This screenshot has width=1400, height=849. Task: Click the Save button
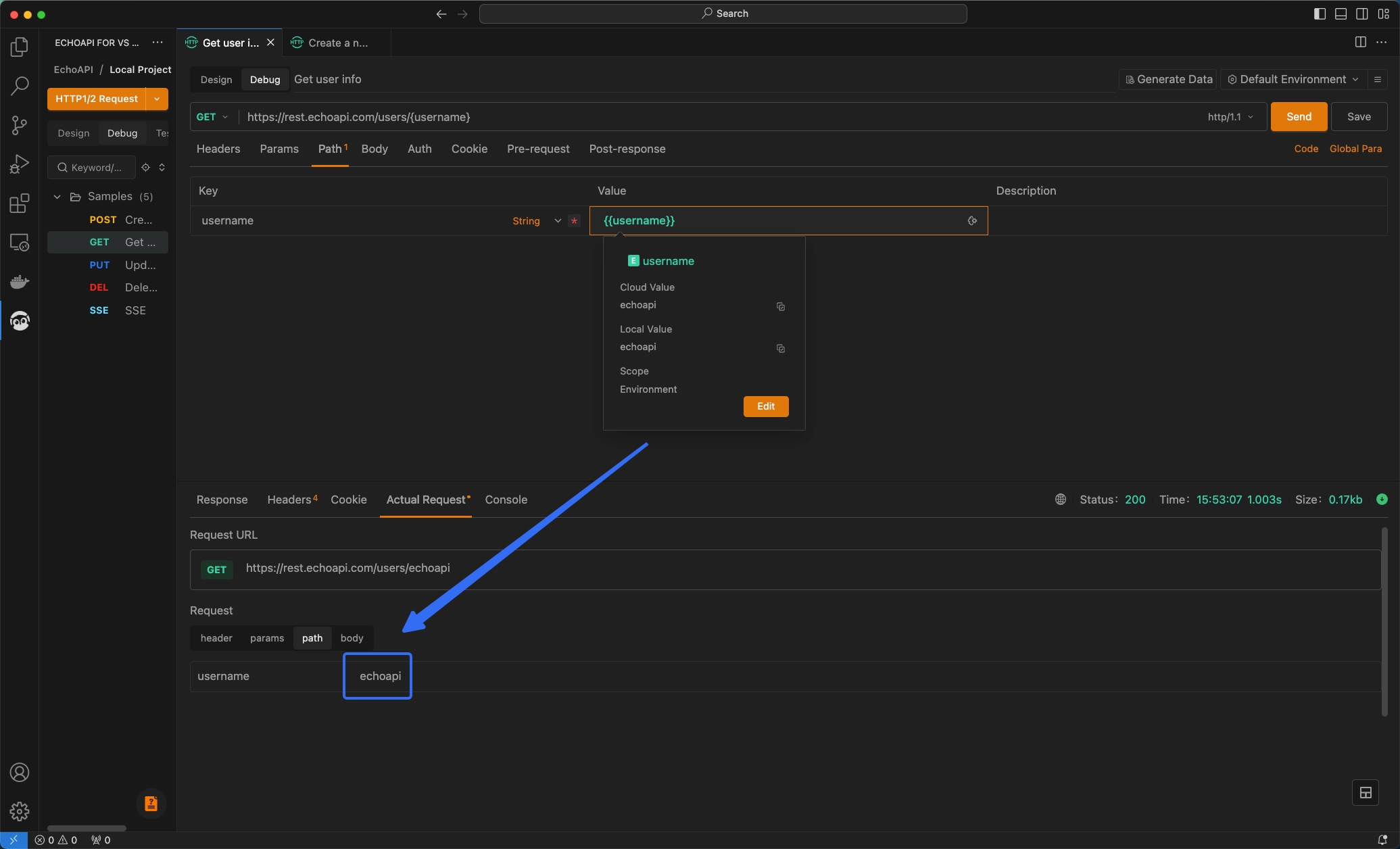coord(1359,117)
